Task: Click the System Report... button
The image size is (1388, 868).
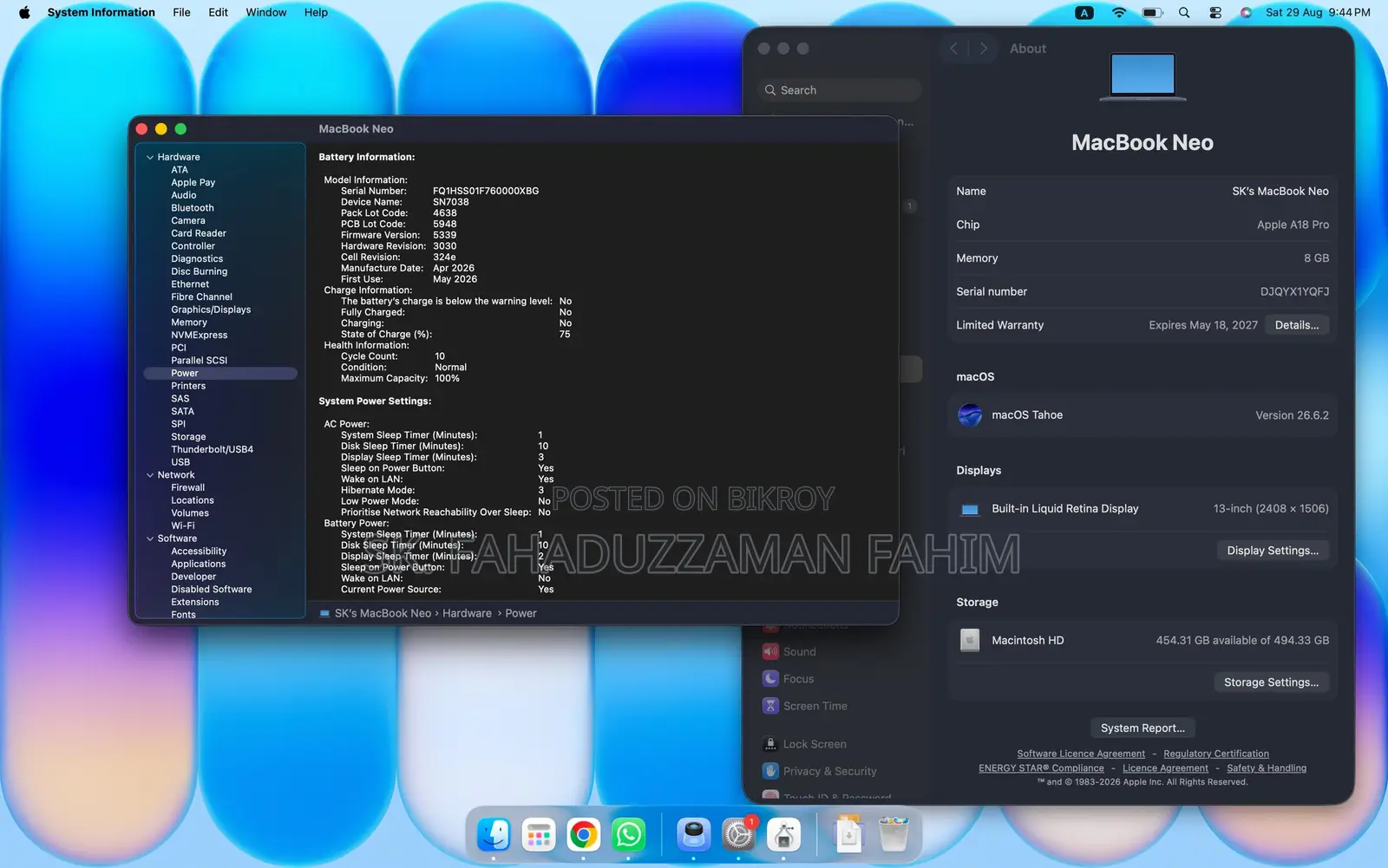Action: point(1142,728)
